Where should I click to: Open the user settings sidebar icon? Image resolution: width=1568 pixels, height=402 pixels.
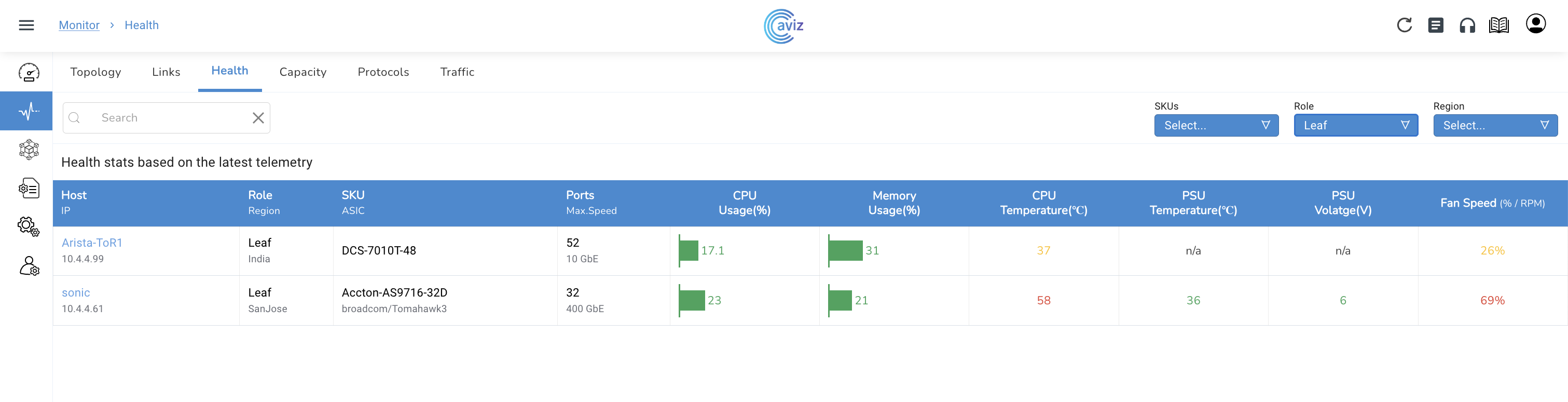(x=29, y=266)
